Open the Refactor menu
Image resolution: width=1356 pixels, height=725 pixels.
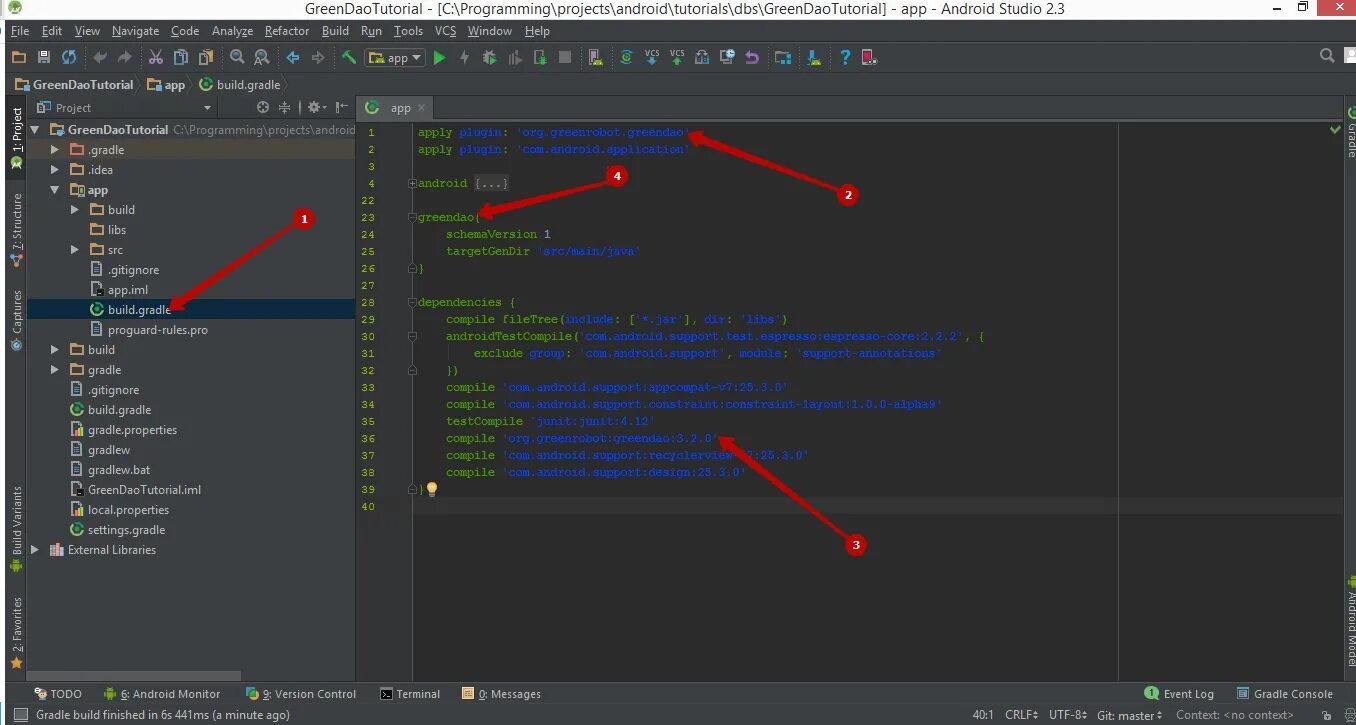287,31
